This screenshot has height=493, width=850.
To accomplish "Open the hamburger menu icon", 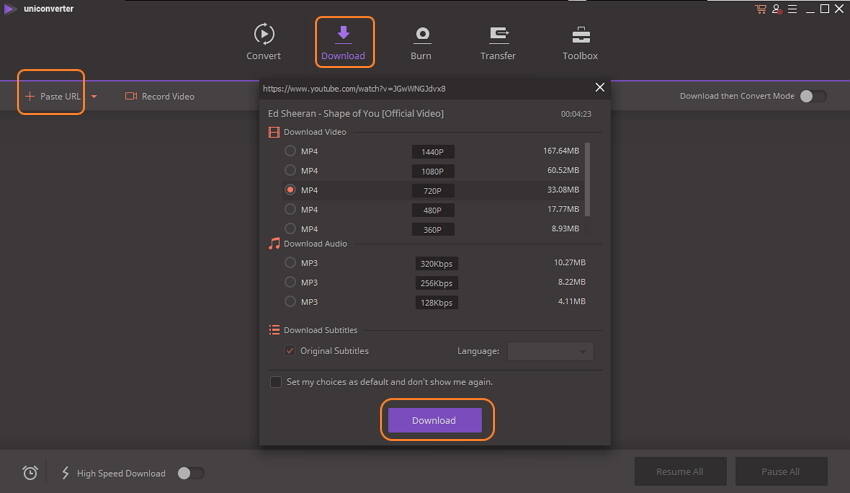I will pyautogui.click(x=792, y=9).
